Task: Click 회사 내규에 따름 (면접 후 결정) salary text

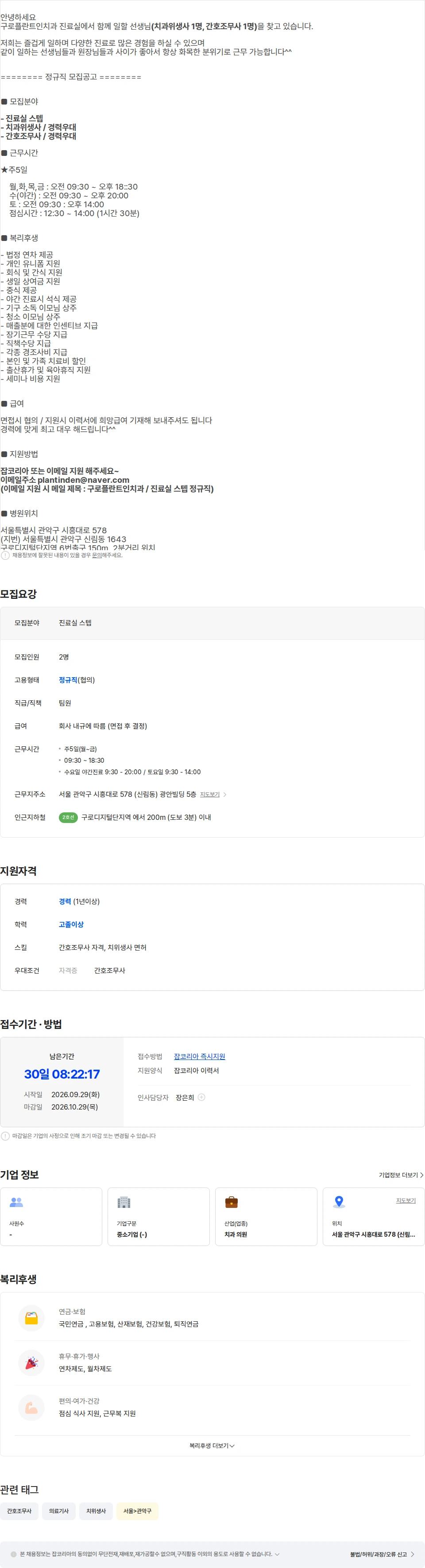Action: click(x=103, y=726)
